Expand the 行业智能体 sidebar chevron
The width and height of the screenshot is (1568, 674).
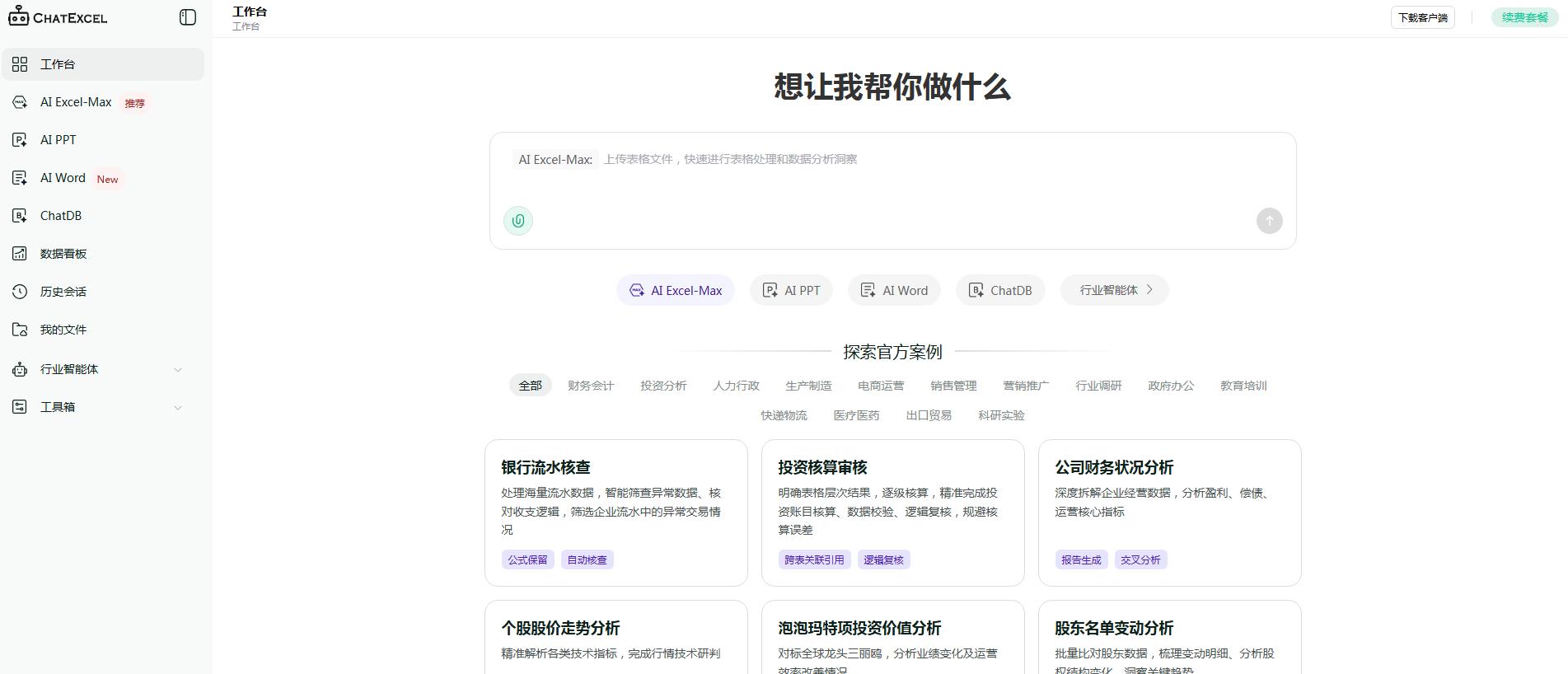pos(178,370)
